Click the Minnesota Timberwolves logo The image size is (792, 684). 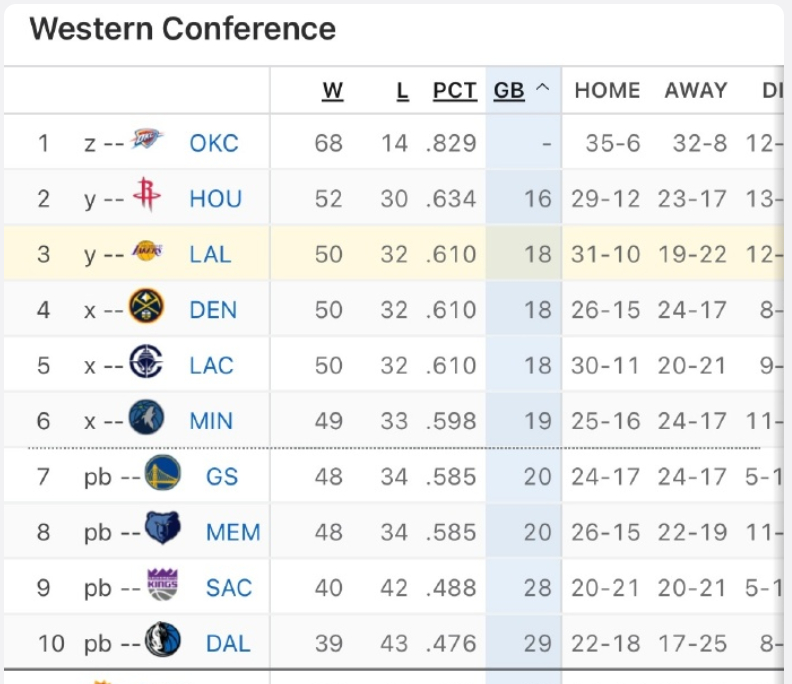click(147, 419)
